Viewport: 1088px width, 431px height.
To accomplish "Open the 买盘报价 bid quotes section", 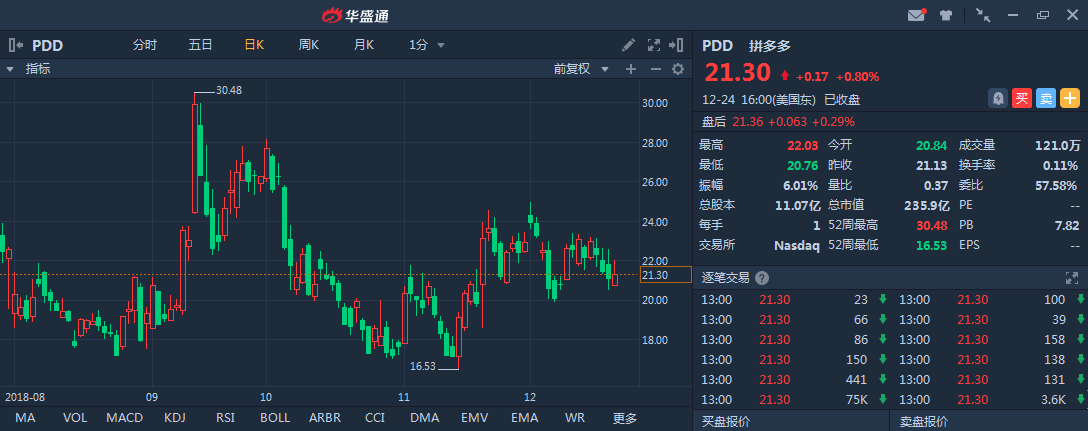I will 726,421.
